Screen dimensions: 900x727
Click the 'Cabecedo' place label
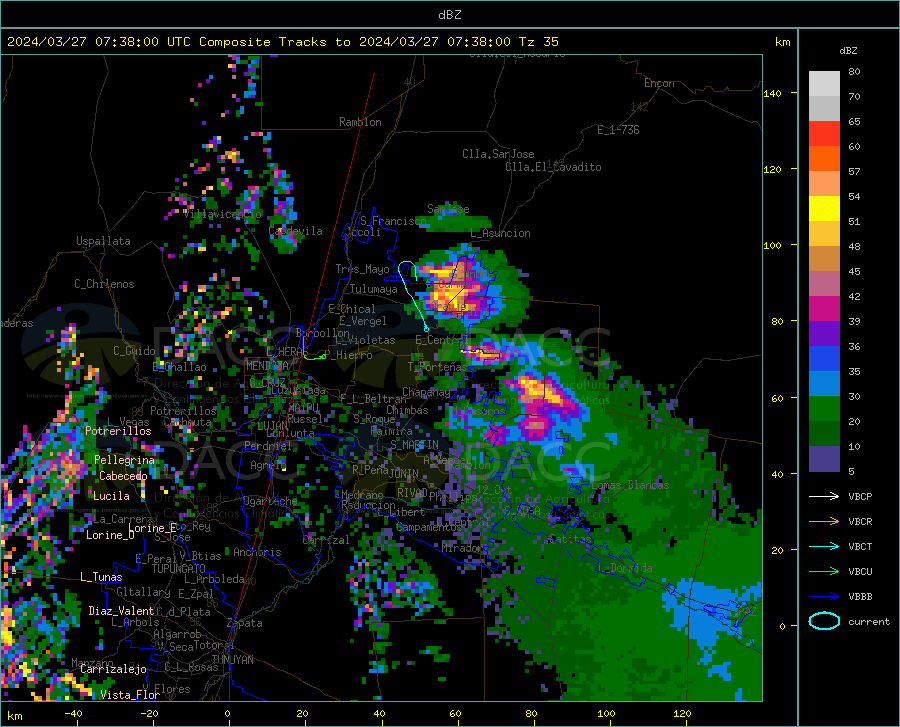point(123,476)
